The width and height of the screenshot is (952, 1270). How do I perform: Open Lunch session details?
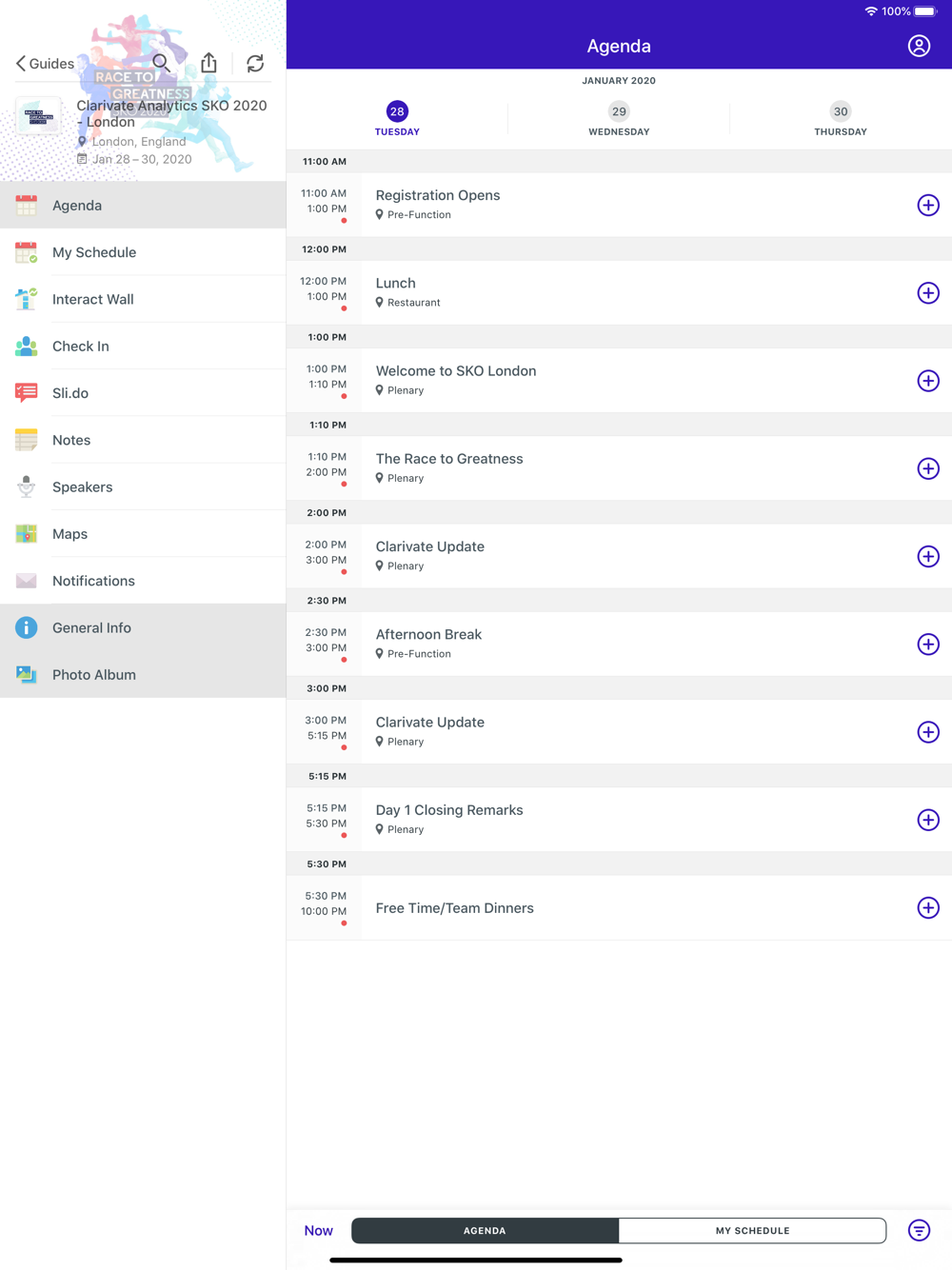click(619, 292)
